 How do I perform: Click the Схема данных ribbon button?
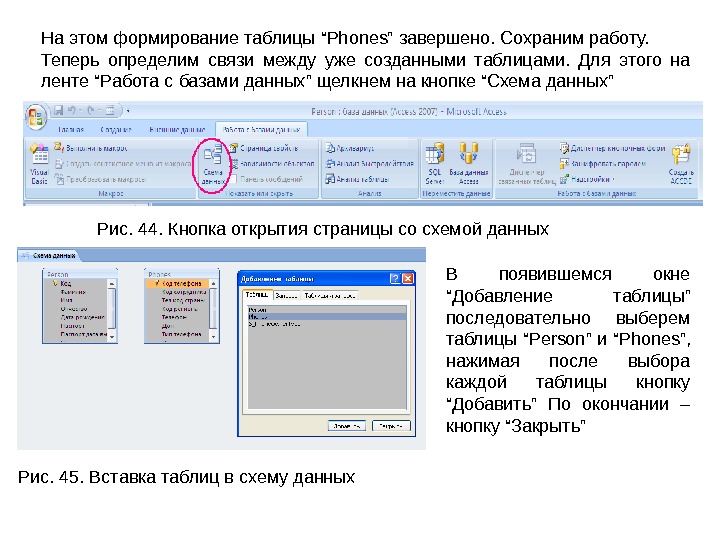(x=213, y=164)
